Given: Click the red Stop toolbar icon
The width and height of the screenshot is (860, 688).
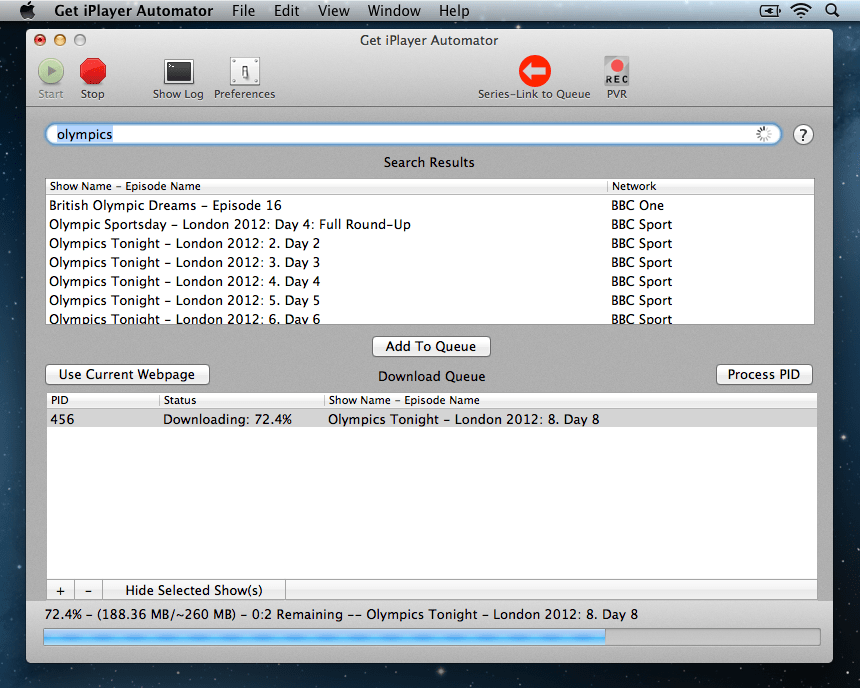Looking at the screenshot, I should point(93,71).
